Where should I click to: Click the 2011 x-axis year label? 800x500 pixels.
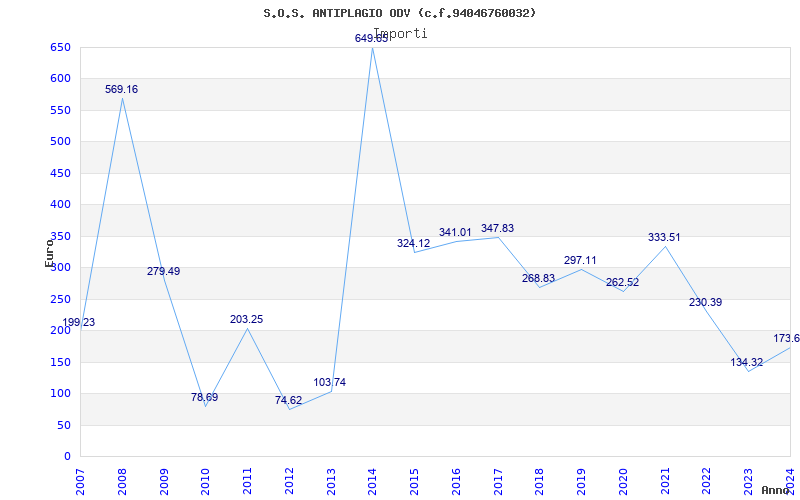click(x=247, y=482)
